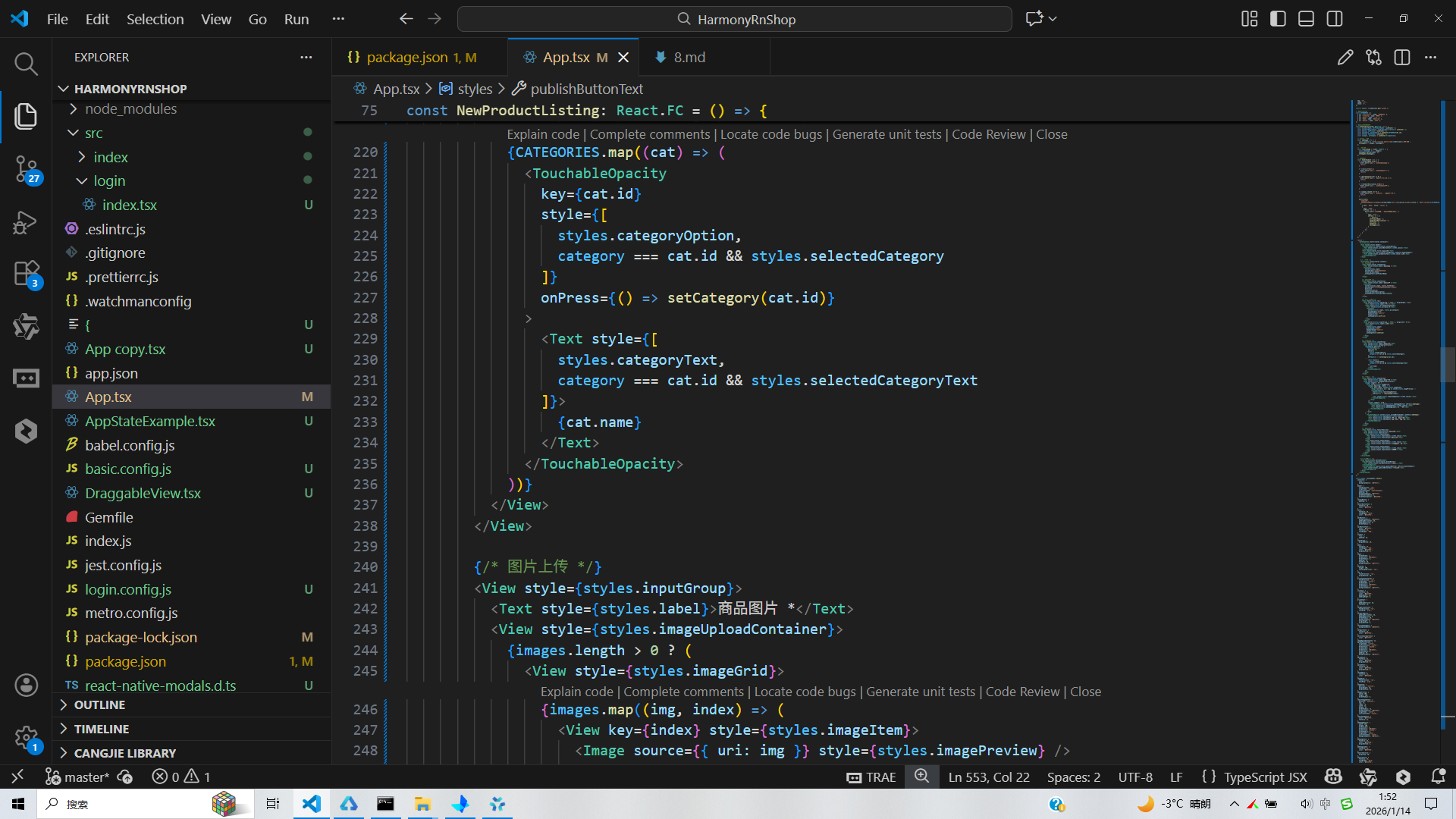Open Extensions view in activity bar
This screenshot has height=819, width=1456.
pos(26,273)
